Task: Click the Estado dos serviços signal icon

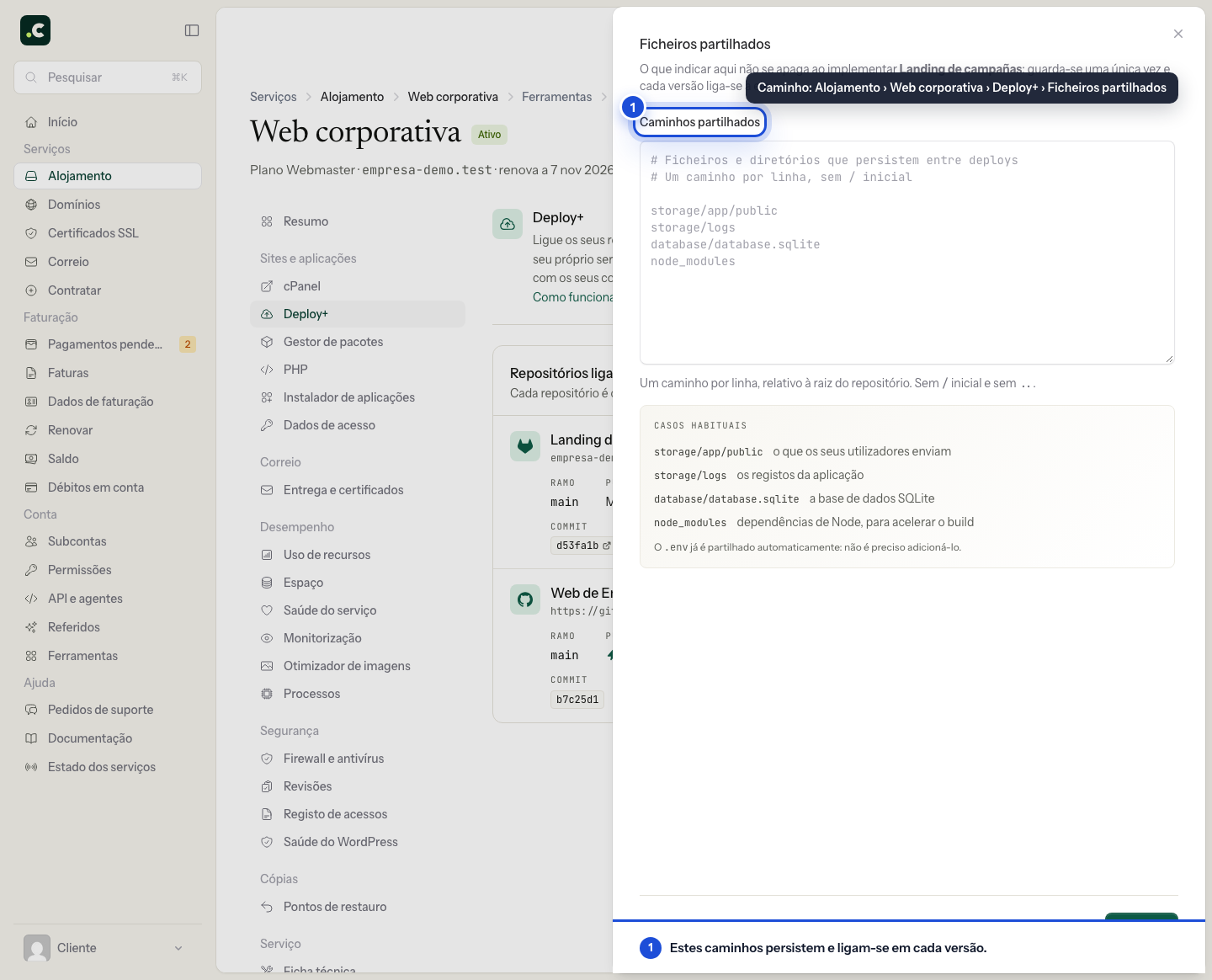Action: click(x=31, y=767)
